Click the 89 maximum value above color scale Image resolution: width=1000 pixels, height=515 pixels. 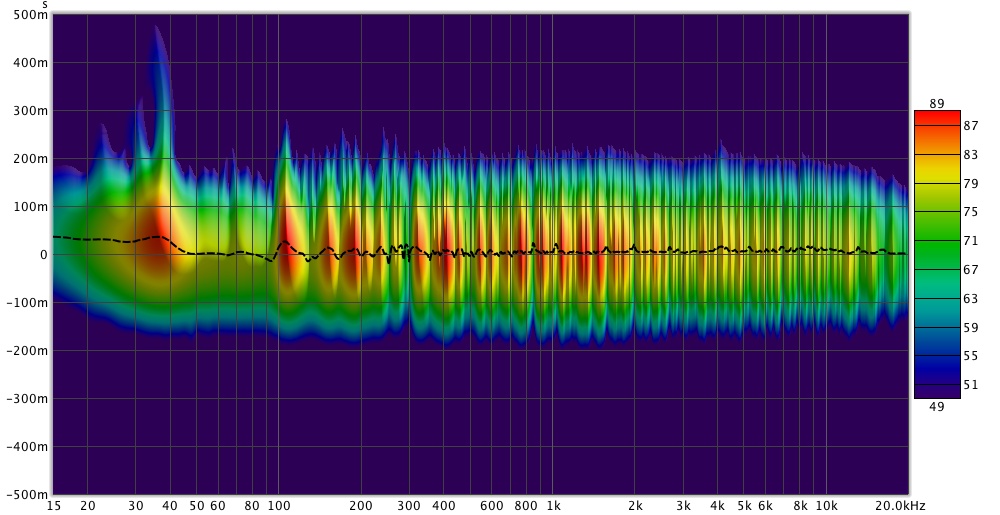pos(937,103)
